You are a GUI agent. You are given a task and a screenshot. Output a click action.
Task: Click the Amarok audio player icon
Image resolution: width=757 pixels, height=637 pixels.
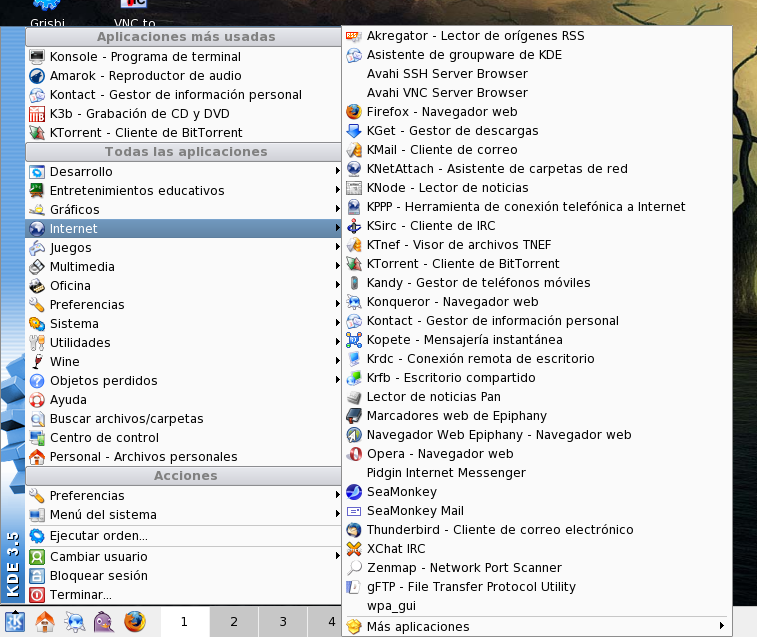tap(37, 76)
